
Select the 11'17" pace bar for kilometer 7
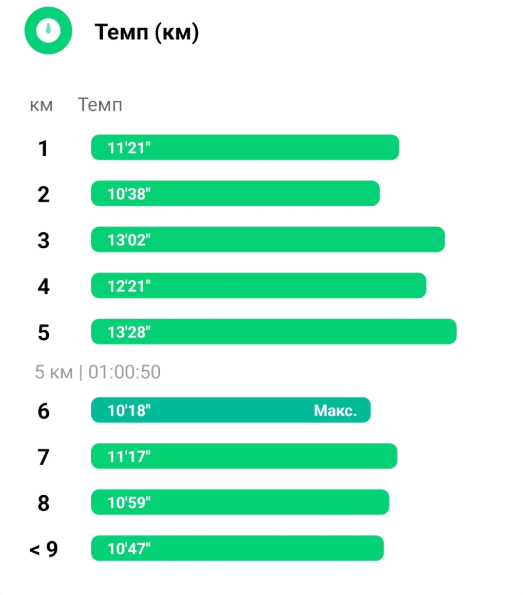[x=244, y=456]
